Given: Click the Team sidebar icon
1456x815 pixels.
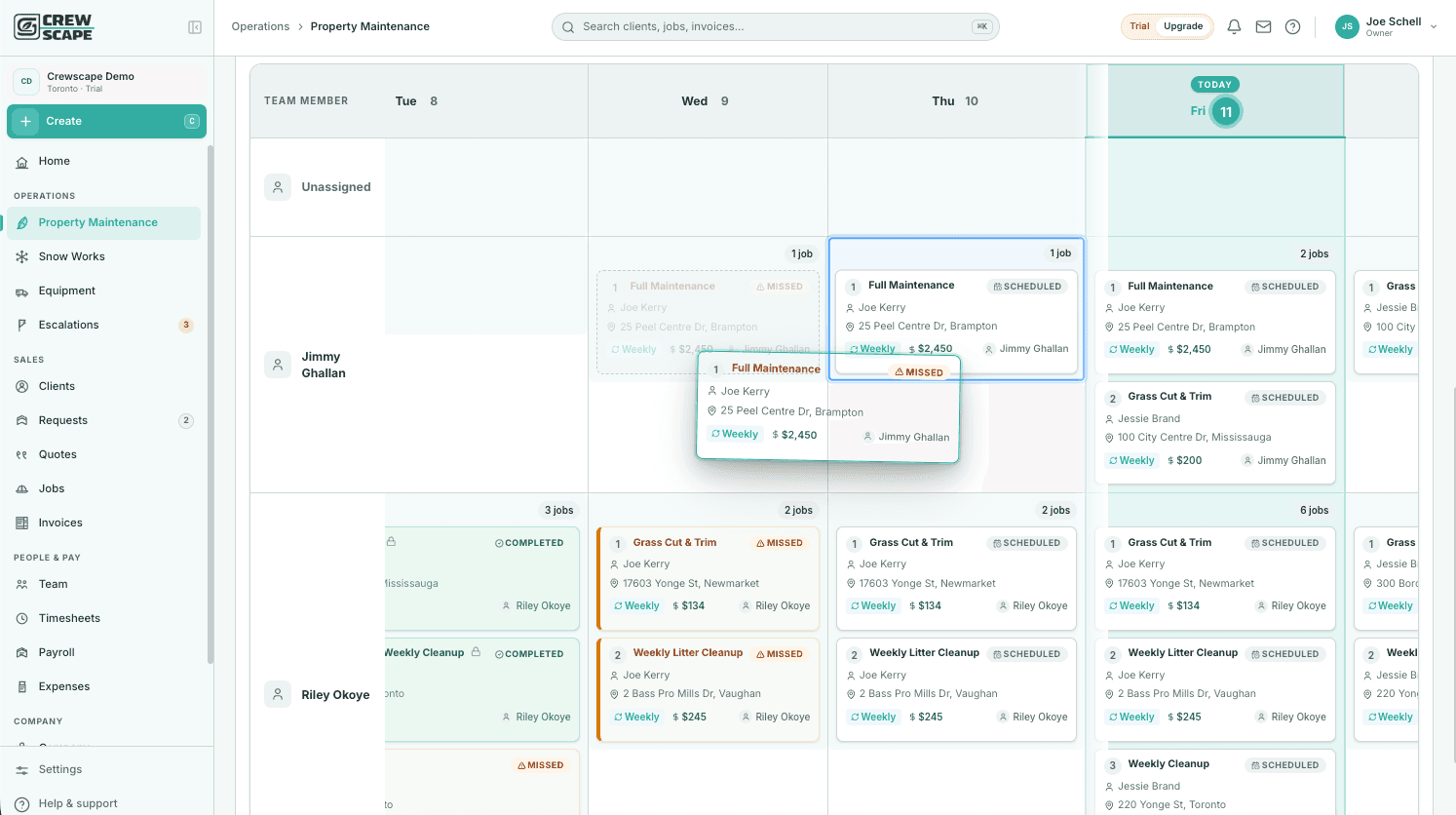Looking at the screenshot, I should [21, 584].
